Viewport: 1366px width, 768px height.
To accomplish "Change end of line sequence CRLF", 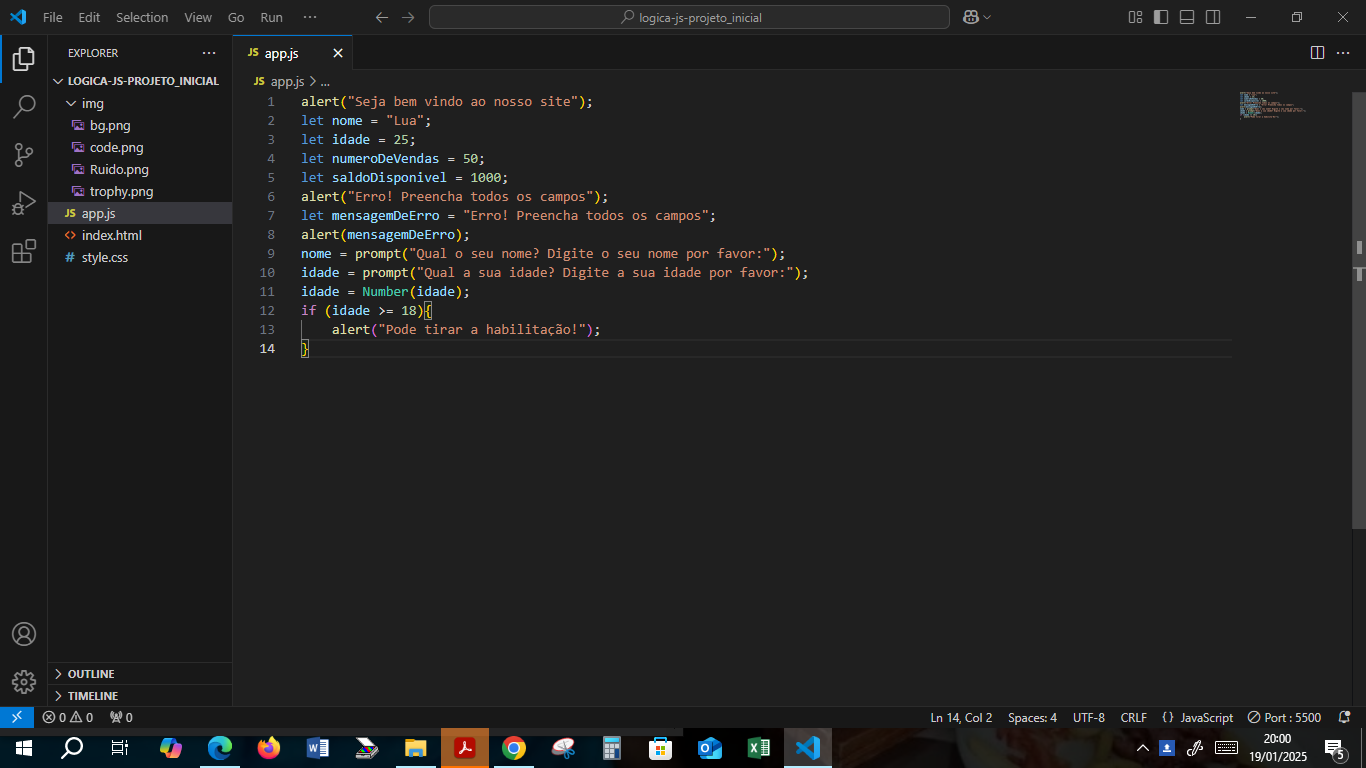I will [1134, 717].
